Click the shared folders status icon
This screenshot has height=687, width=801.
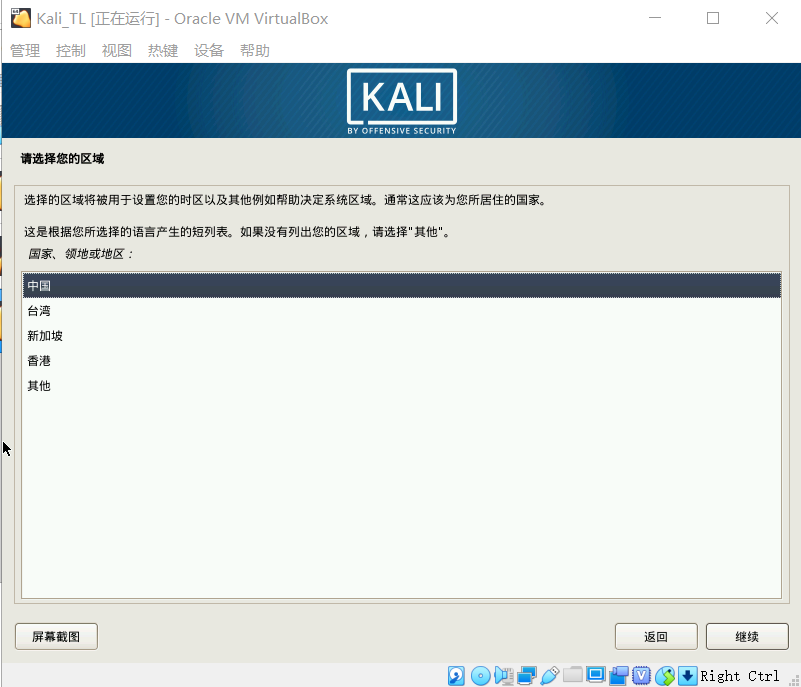[573, 675]
